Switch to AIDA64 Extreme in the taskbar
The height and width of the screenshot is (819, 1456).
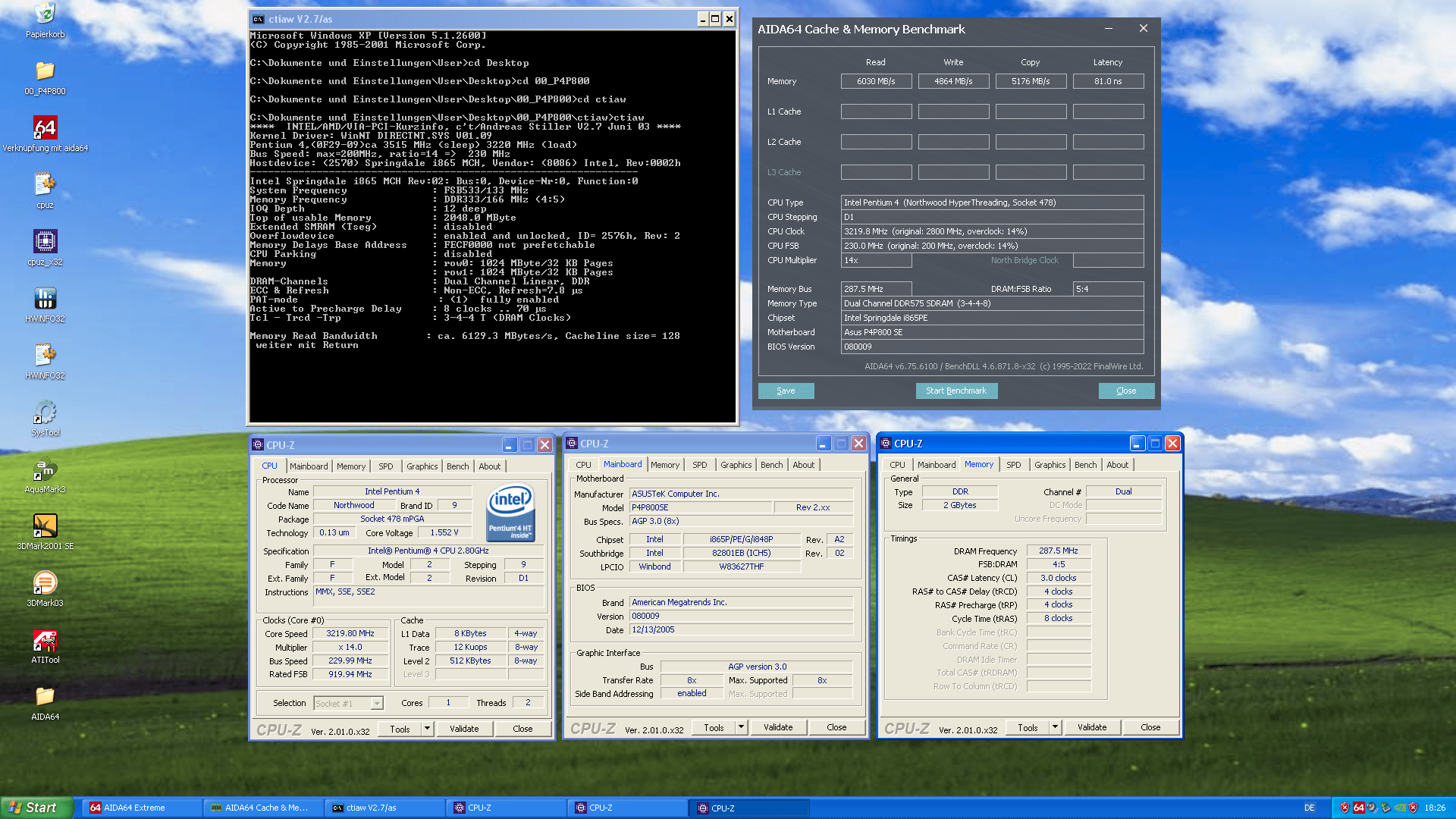pyautogui.click(x=142, y=808)
